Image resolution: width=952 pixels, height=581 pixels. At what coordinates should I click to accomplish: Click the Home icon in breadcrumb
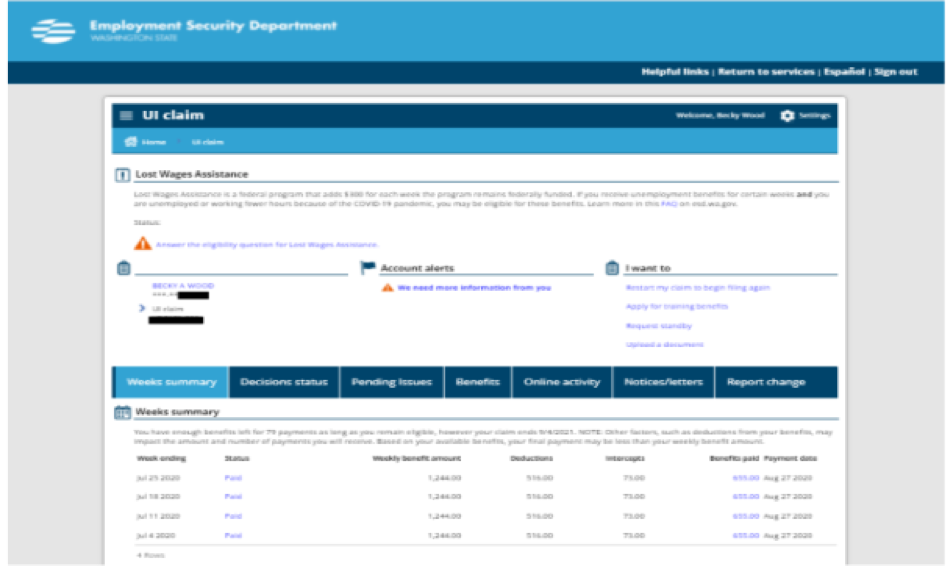(130, 142)
